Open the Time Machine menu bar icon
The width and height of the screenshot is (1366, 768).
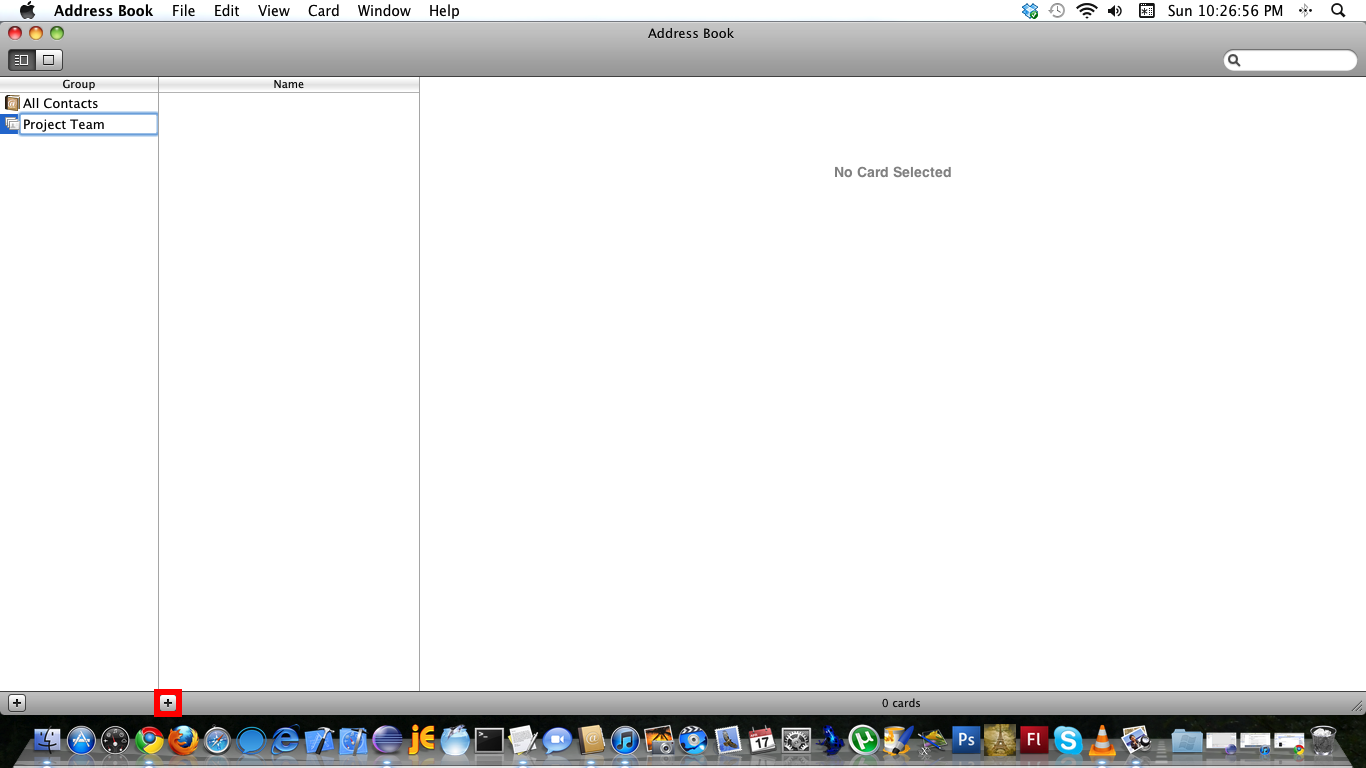pos(1057,11)
